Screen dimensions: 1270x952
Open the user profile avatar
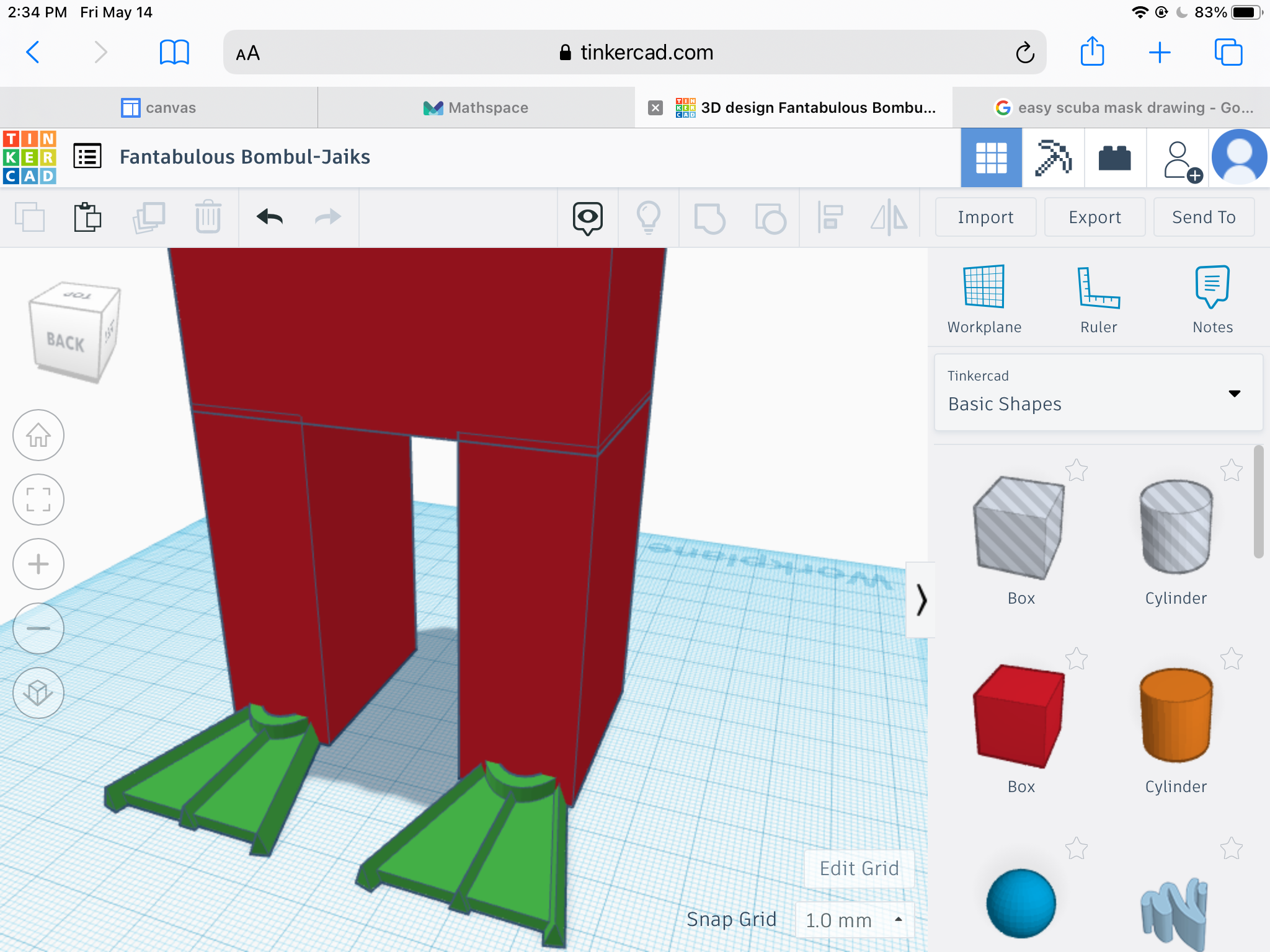coord(1239,157)
